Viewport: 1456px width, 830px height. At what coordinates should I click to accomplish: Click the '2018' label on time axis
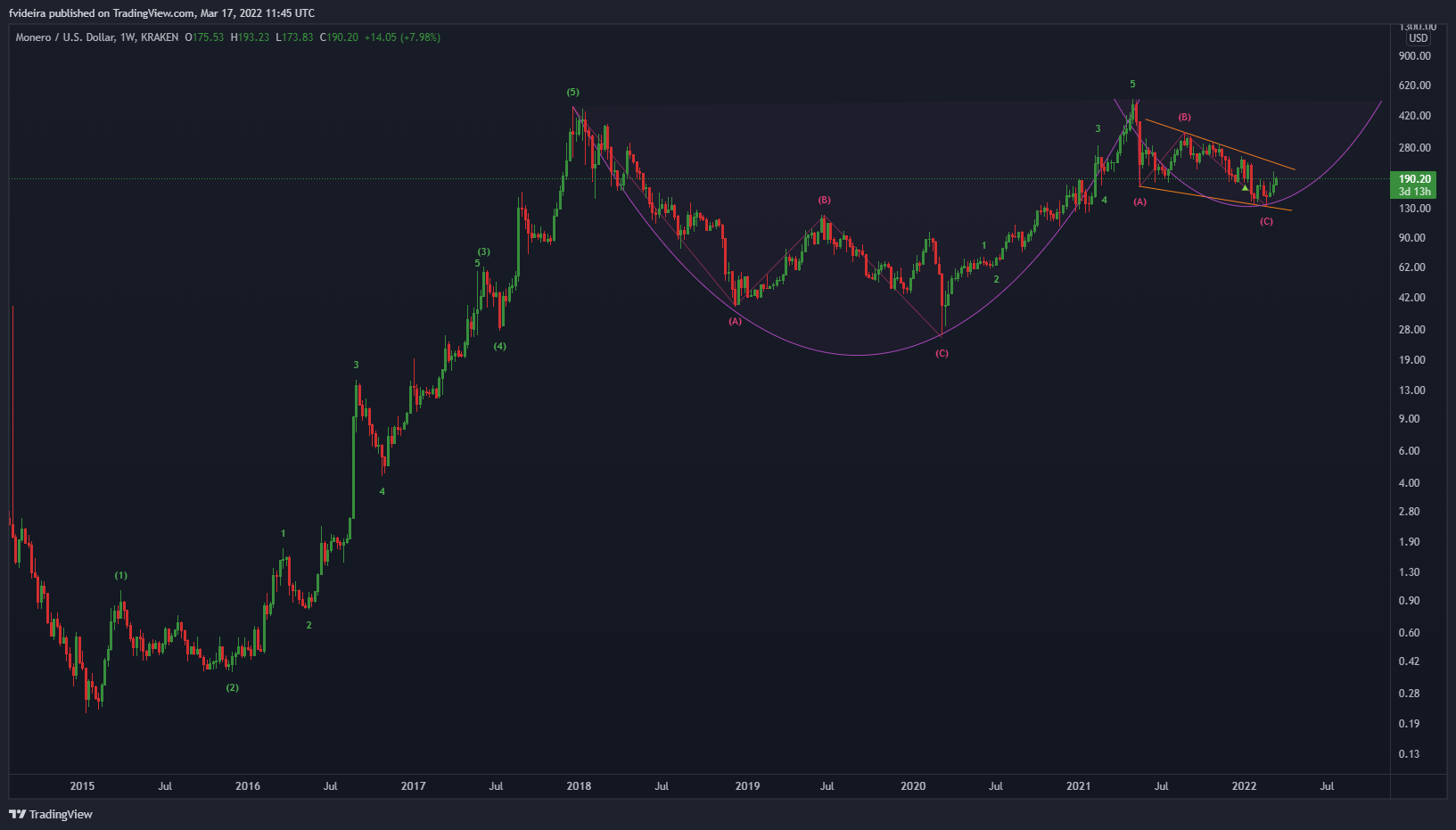(579, 785)
